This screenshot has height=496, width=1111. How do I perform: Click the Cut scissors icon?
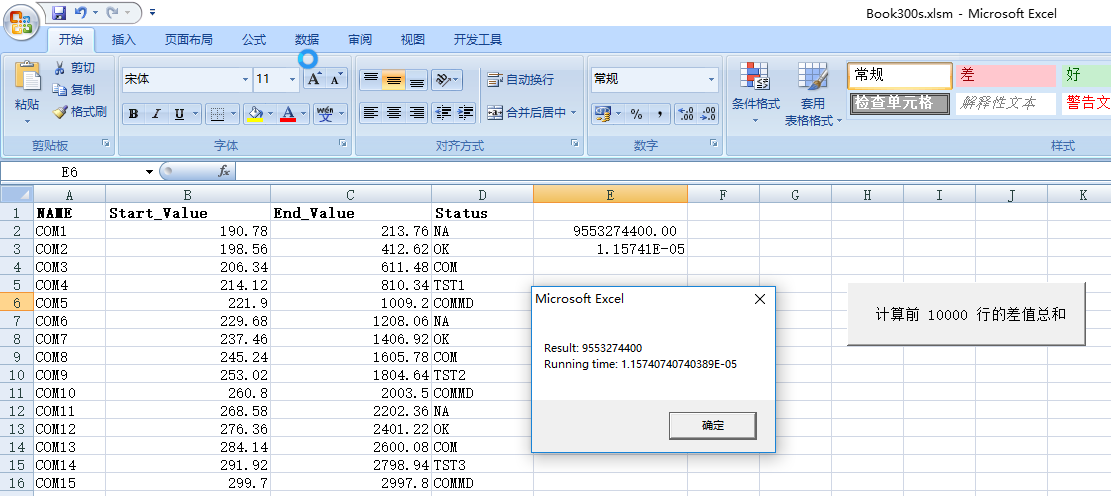point(60,68)
